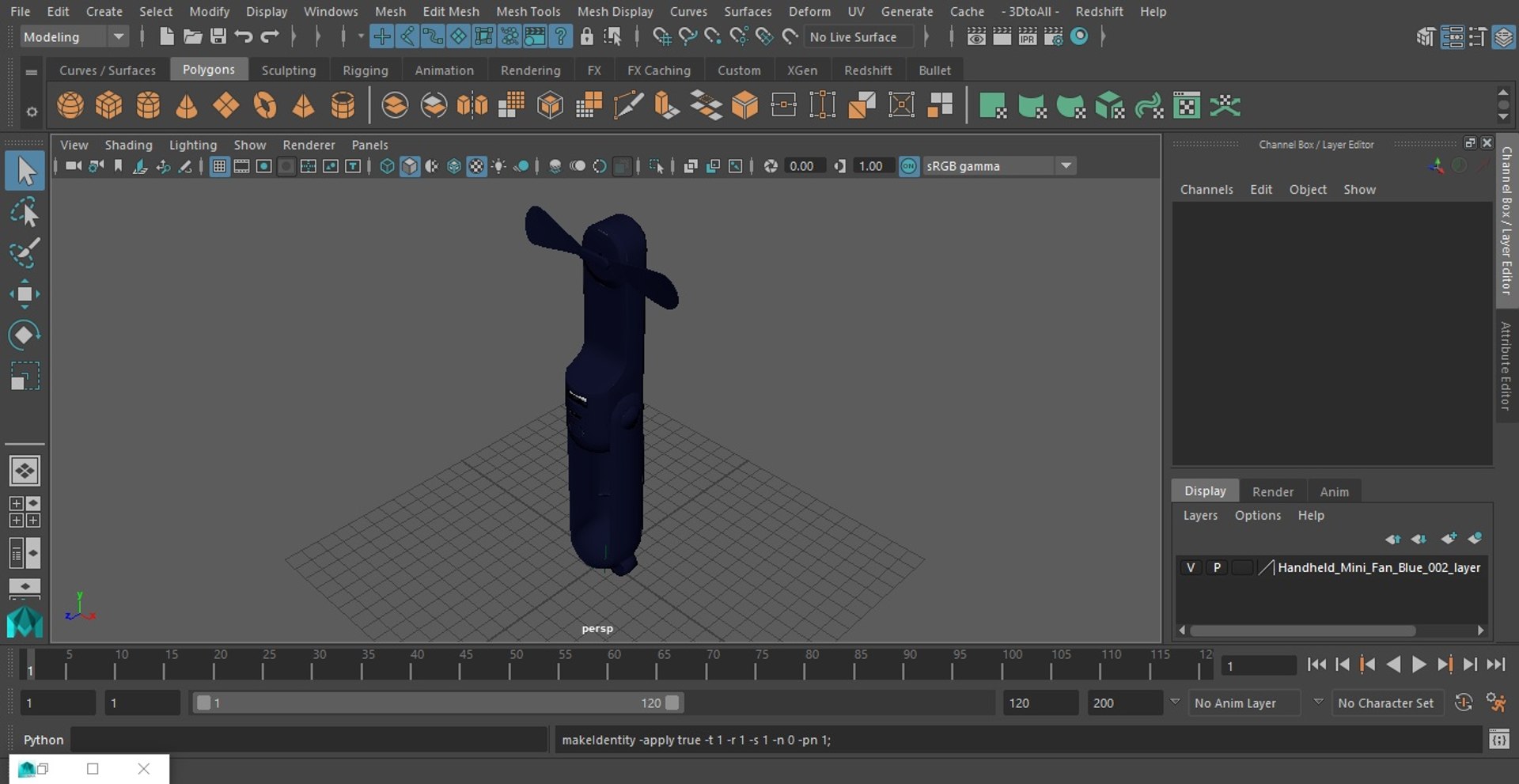Click the layer editor horizontal scrollbar
Screen dimensions: 1519x784
point(1302,631)
